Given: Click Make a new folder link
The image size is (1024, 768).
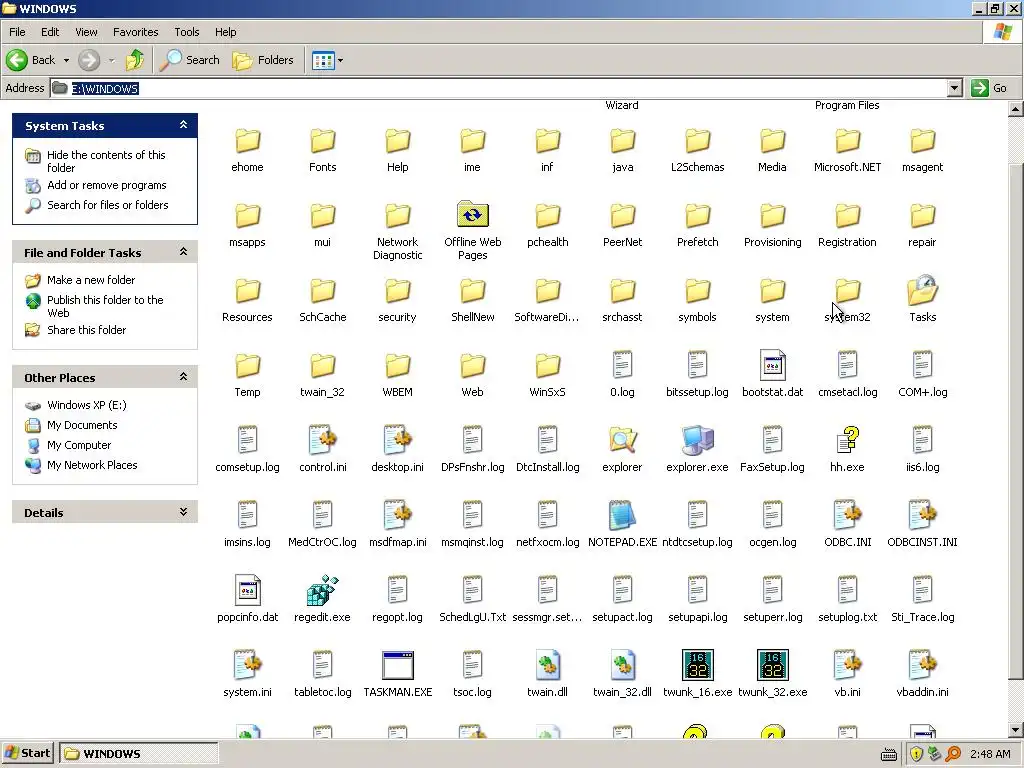Looking at the screenshot, I should 91,280.
